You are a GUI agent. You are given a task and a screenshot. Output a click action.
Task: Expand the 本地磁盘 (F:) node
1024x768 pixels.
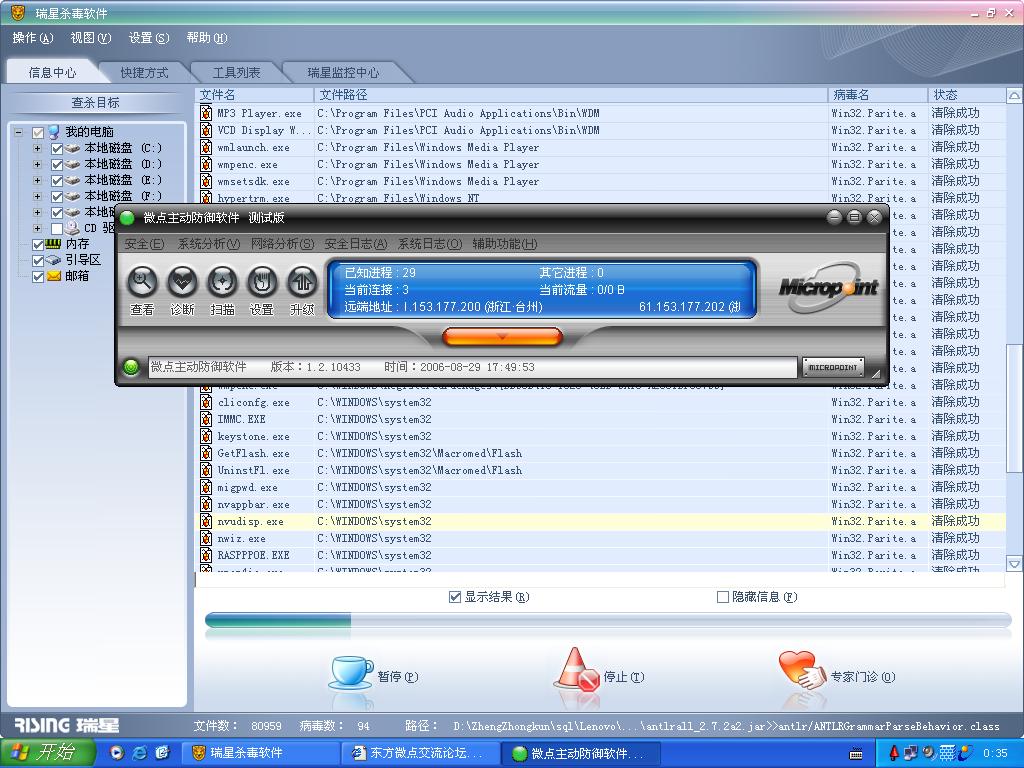tap(37, 197)
